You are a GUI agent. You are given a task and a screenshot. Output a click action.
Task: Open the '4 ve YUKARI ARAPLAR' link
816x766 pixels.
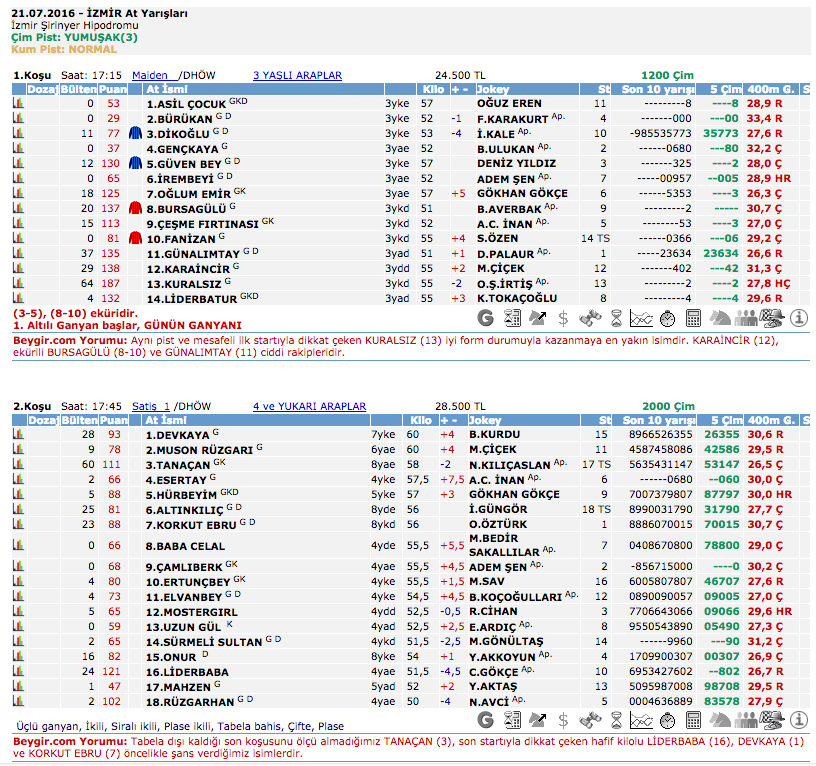pyautogui.click(x=309, y=406)
